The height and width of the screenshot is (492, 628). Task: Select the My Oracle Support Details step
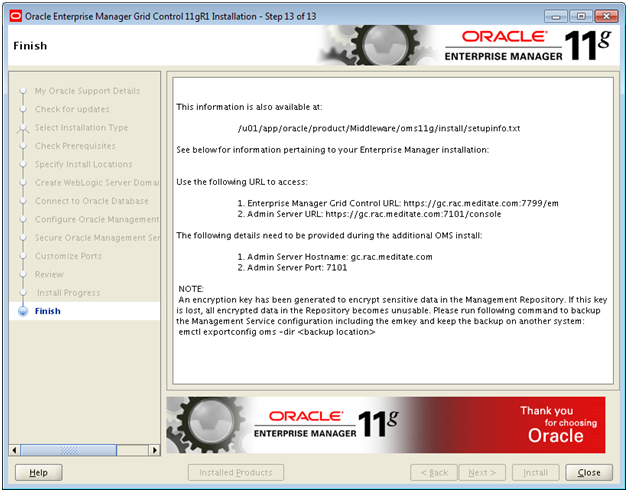(x=87, y=91)
